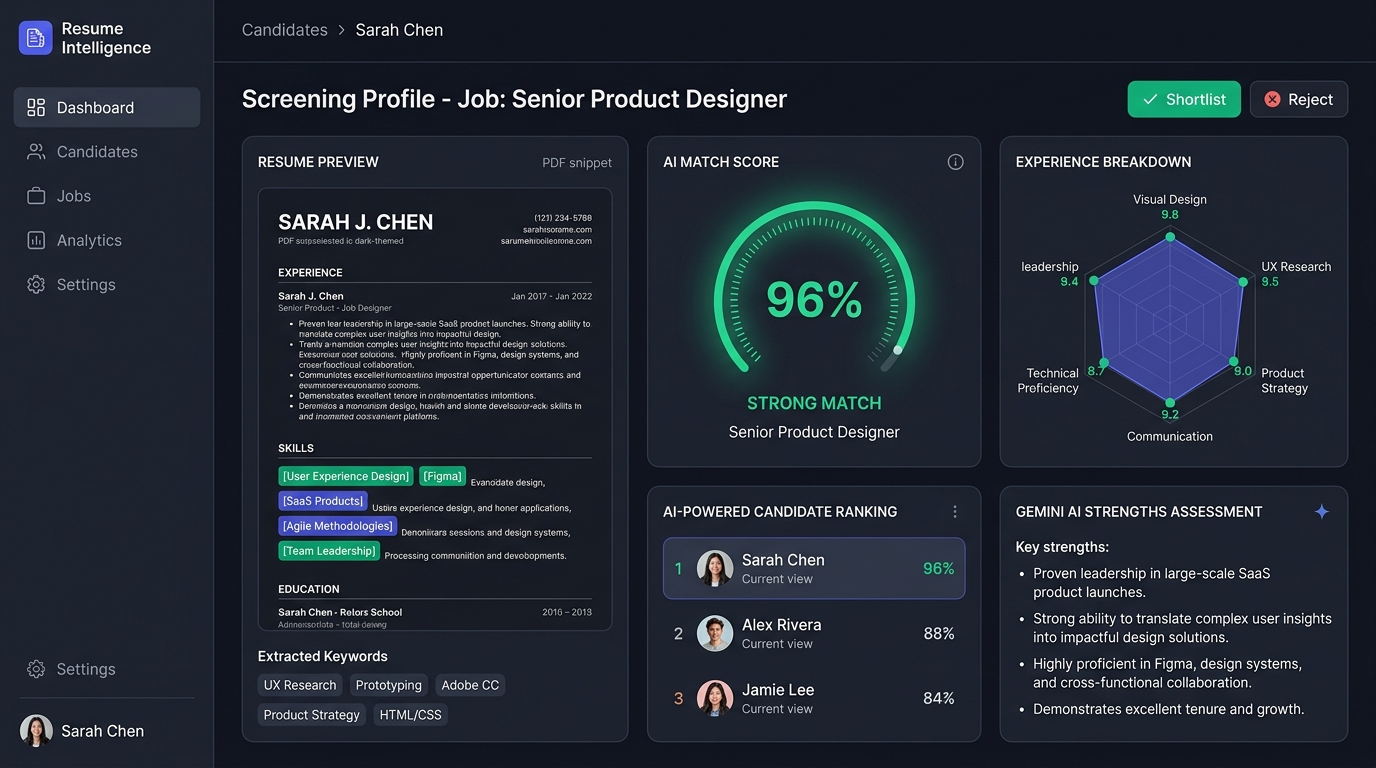This screenshot has width=1376, height=768.
Task: Click the 96% score in ranking row
Action: pos(939,569)
